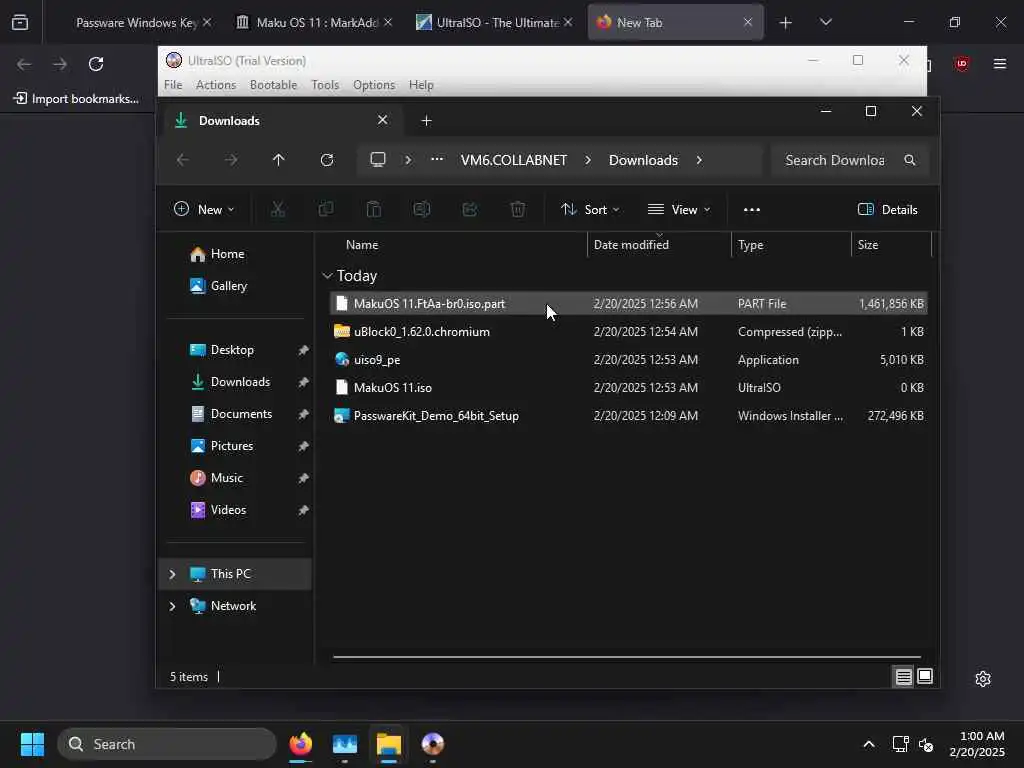The height and width of the screenshot is (768, 1024).
Task: Open the UltraISO Options menu
Action: point(374,85)
